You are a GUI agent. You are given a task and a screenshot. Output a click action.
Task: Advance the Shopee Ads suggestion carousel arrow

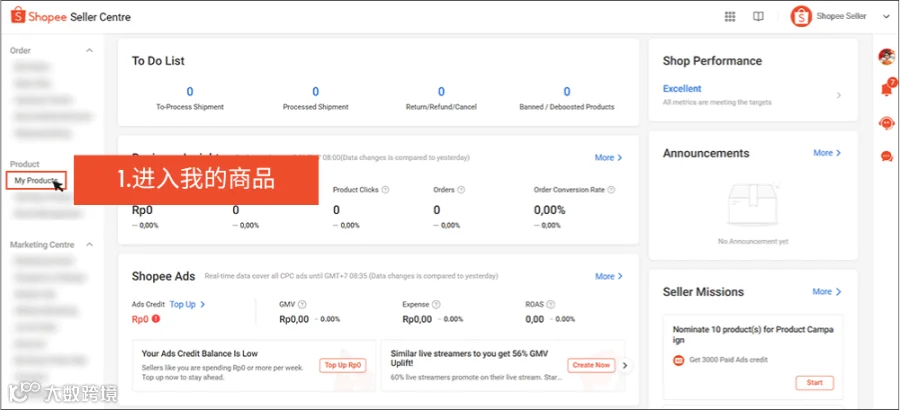point(626,365)
